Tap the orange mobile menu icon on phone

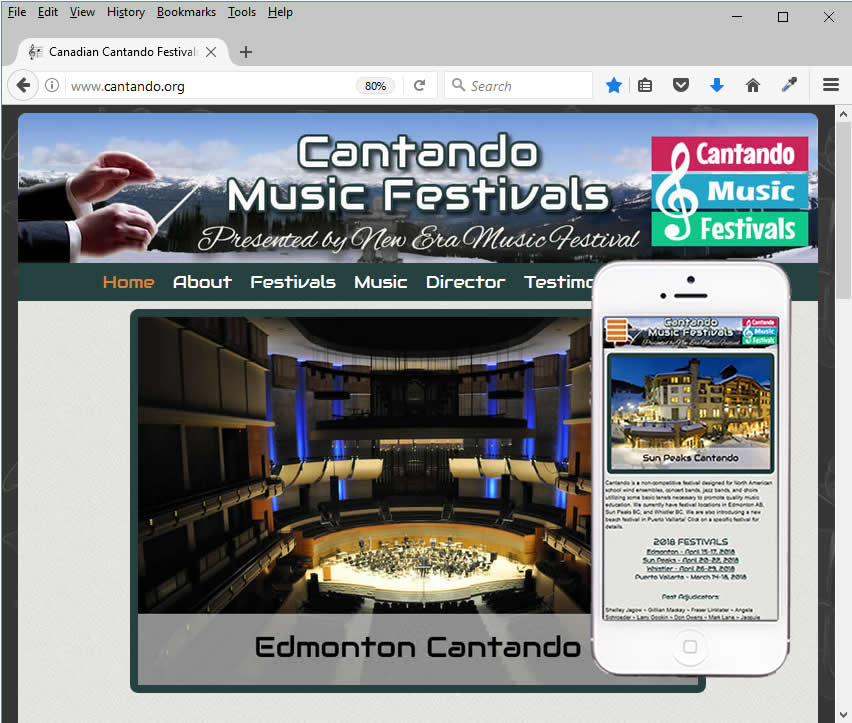(x=617, y=330)
